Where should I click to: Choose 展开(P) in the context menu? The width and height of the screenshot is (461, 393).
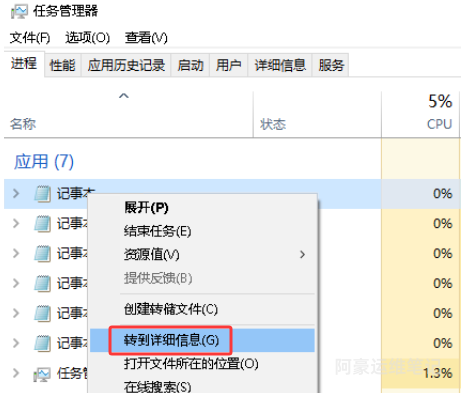click(202, 208)
